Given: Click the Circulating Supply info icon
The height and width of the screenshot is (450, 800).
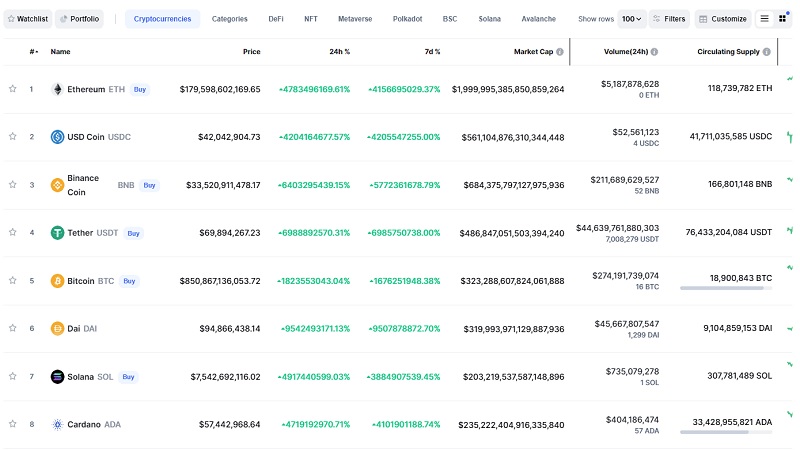Looking at the screenshot, I should pyautogui.click(x=766, y=52).
